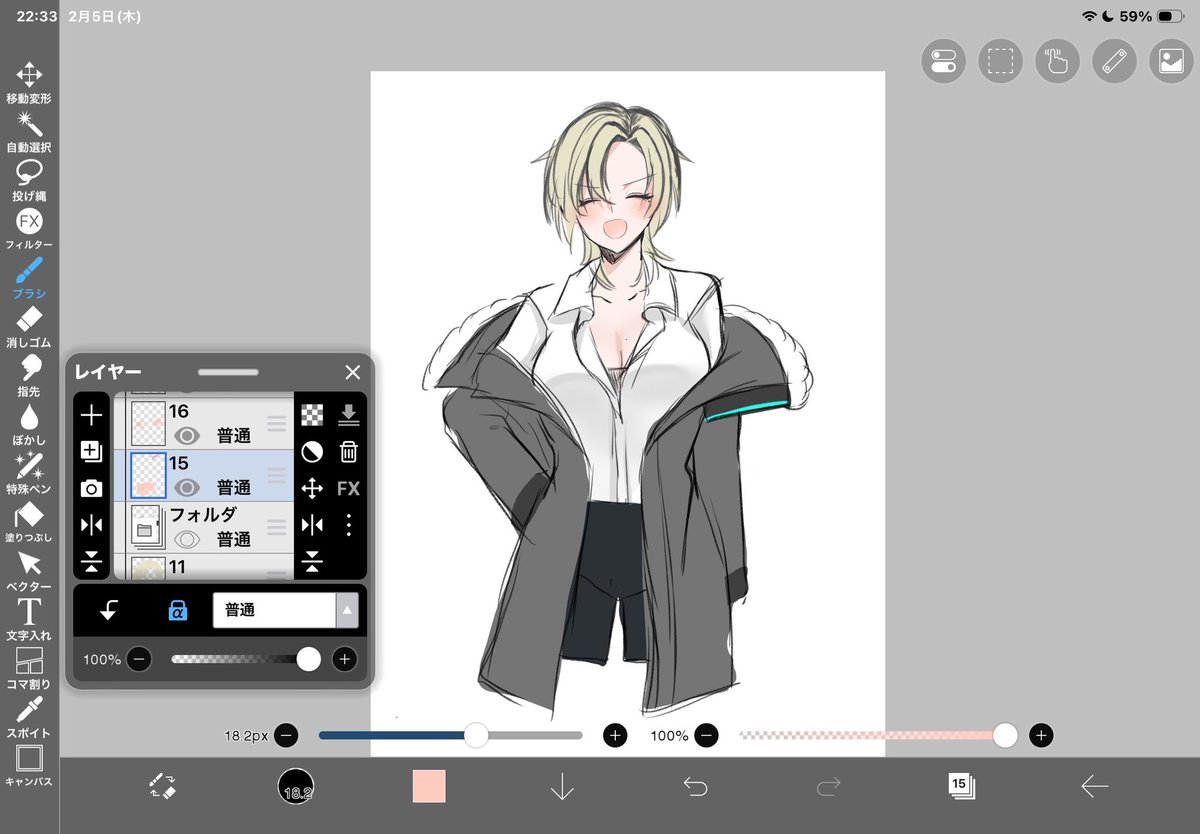
Task: Open three-dot more options in layer panel
Action: [348, 524]
